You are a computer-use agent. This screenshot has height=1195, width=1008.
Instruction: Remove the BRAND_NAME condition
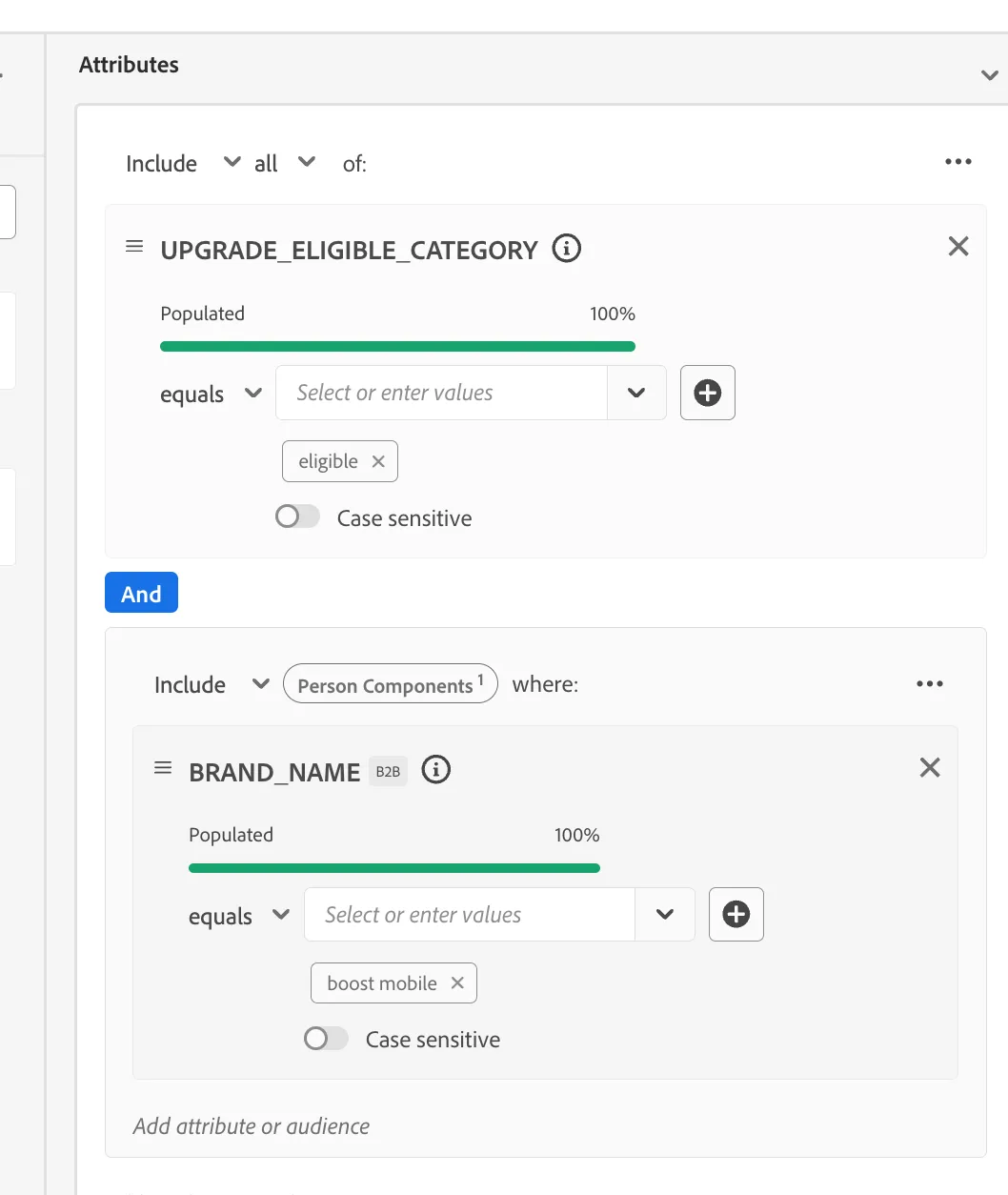coord(930,768)
